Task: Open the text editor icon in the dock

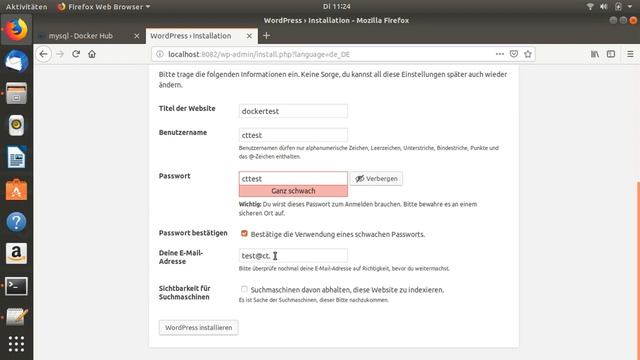Action: tap(16, 318)
